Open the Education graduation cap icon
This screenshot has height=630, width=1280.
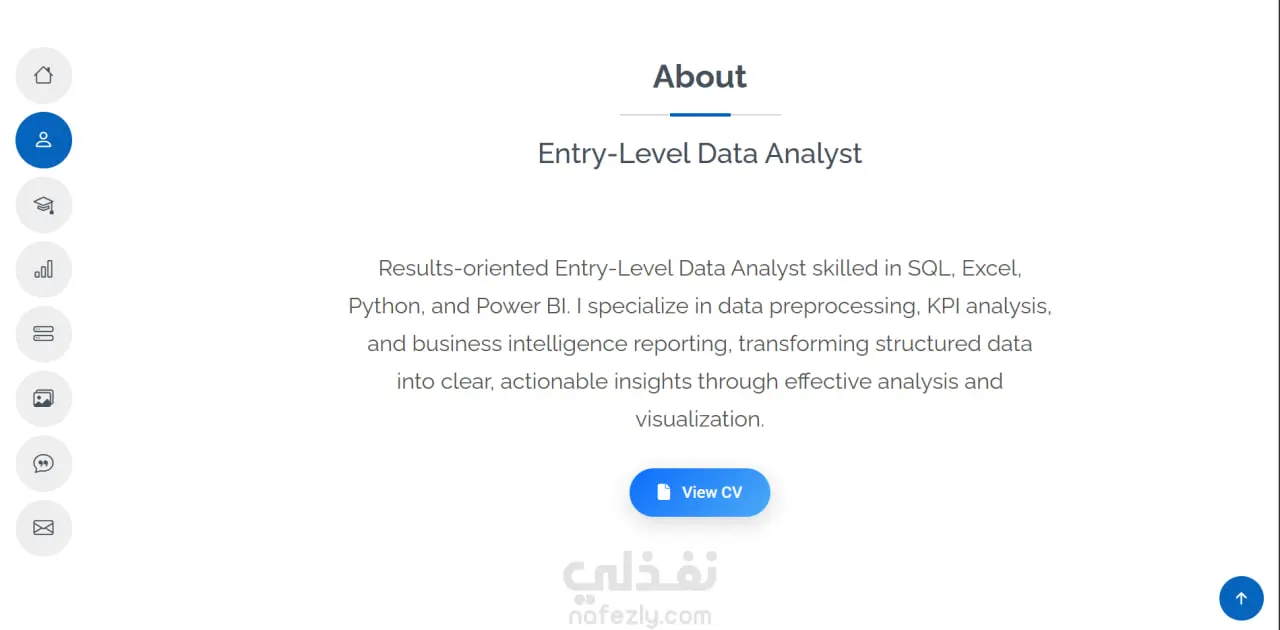tap(43, 205)
